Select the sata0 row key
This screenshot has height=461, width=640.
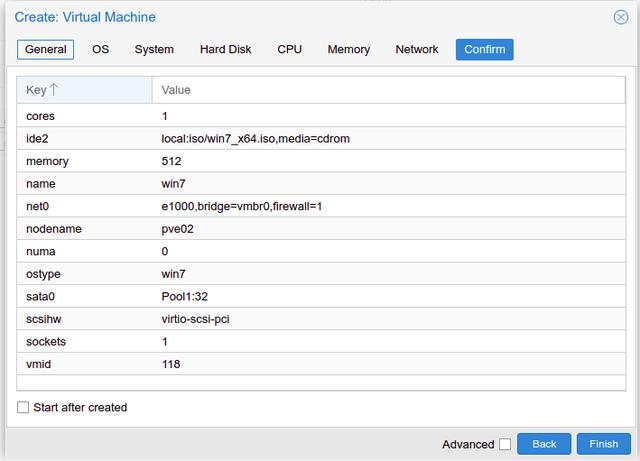pos(40,296)
